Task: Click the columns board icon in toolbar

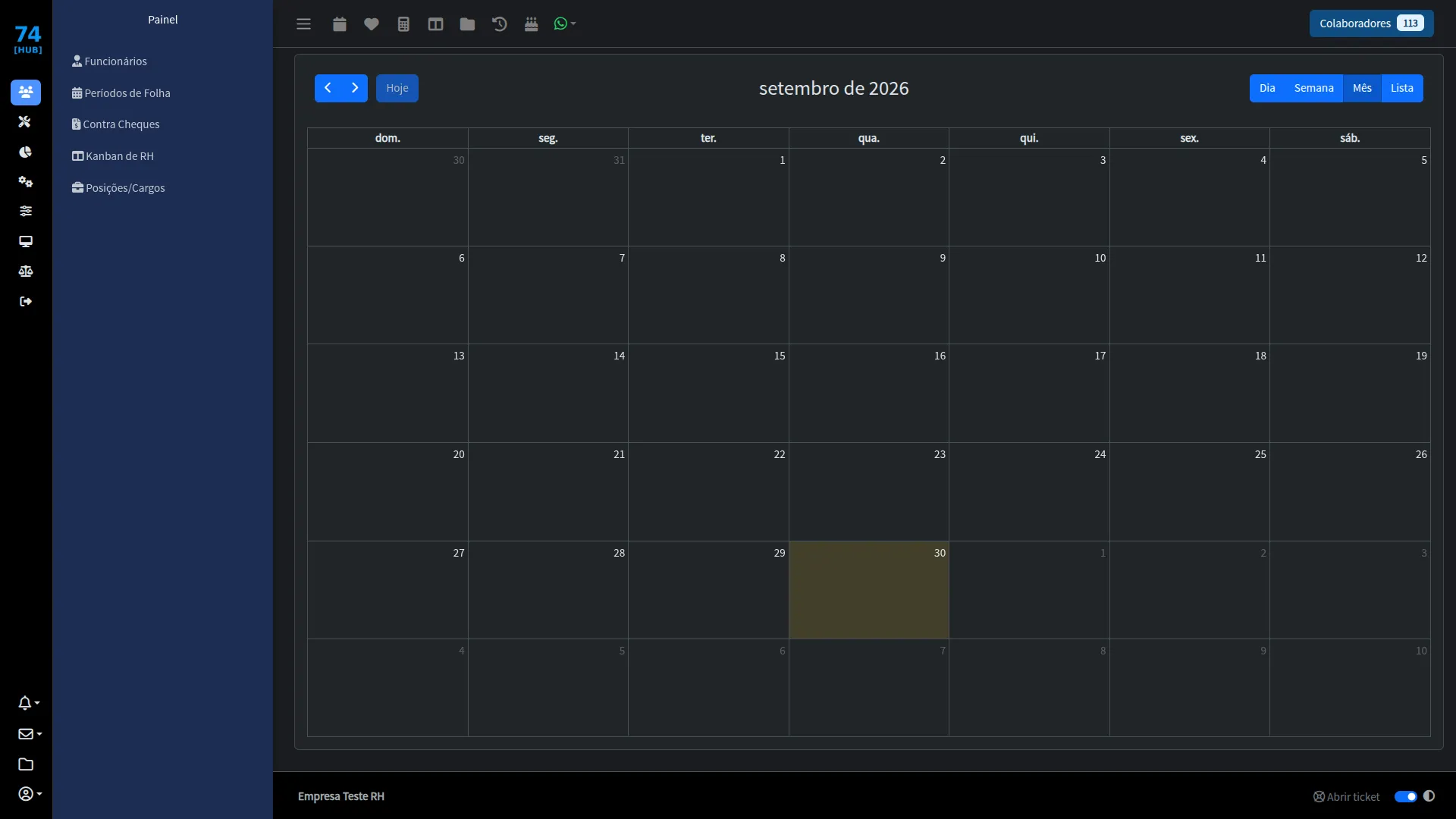Action: (x=435, y=24)
